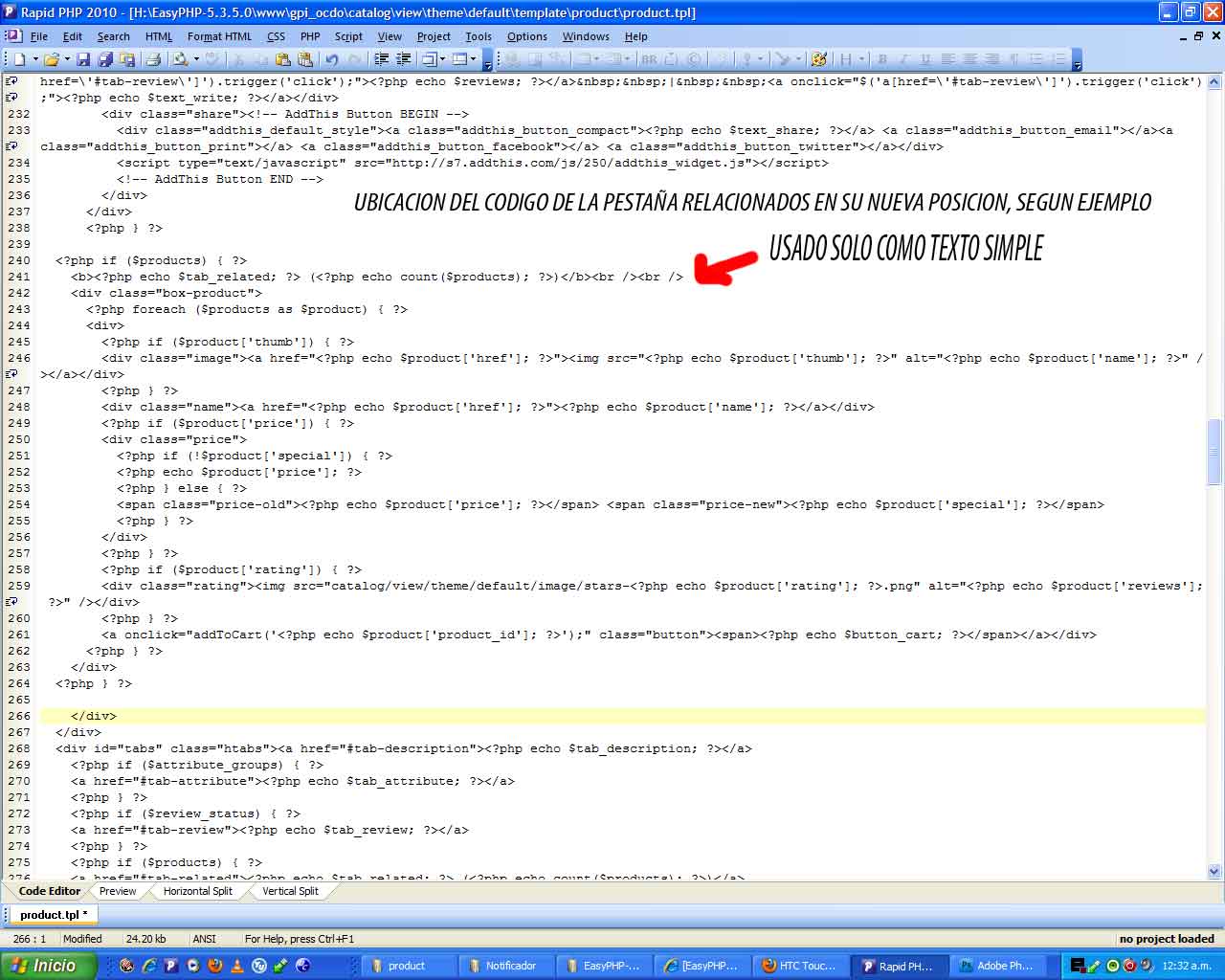The height and width of the screenshot is (980, 1225).
Task: Open the New document dropdown arrow
Action: (x=35, y=59)
